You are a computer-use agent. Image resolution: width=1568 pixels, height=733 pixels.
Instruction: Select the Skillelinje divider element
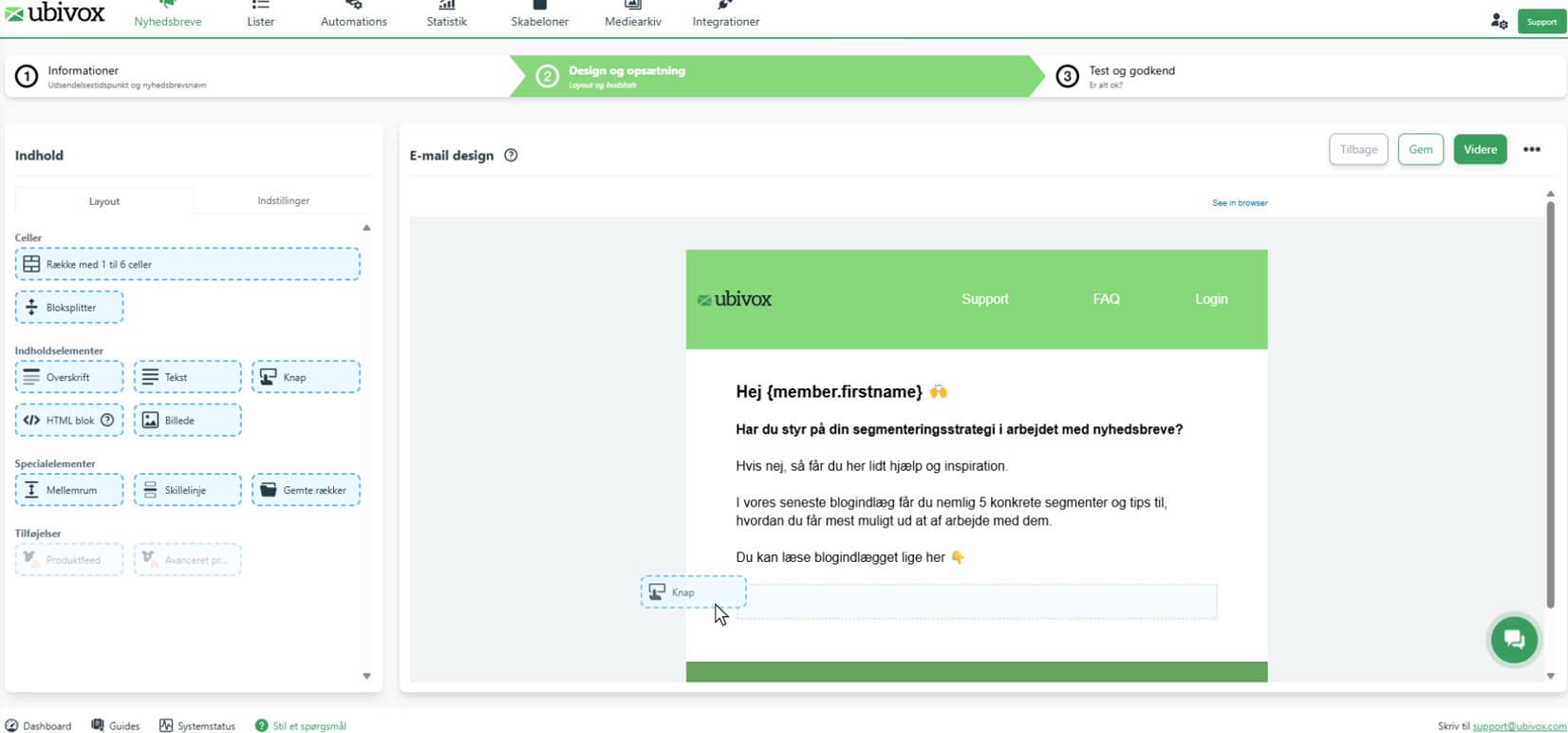[187, 490]
